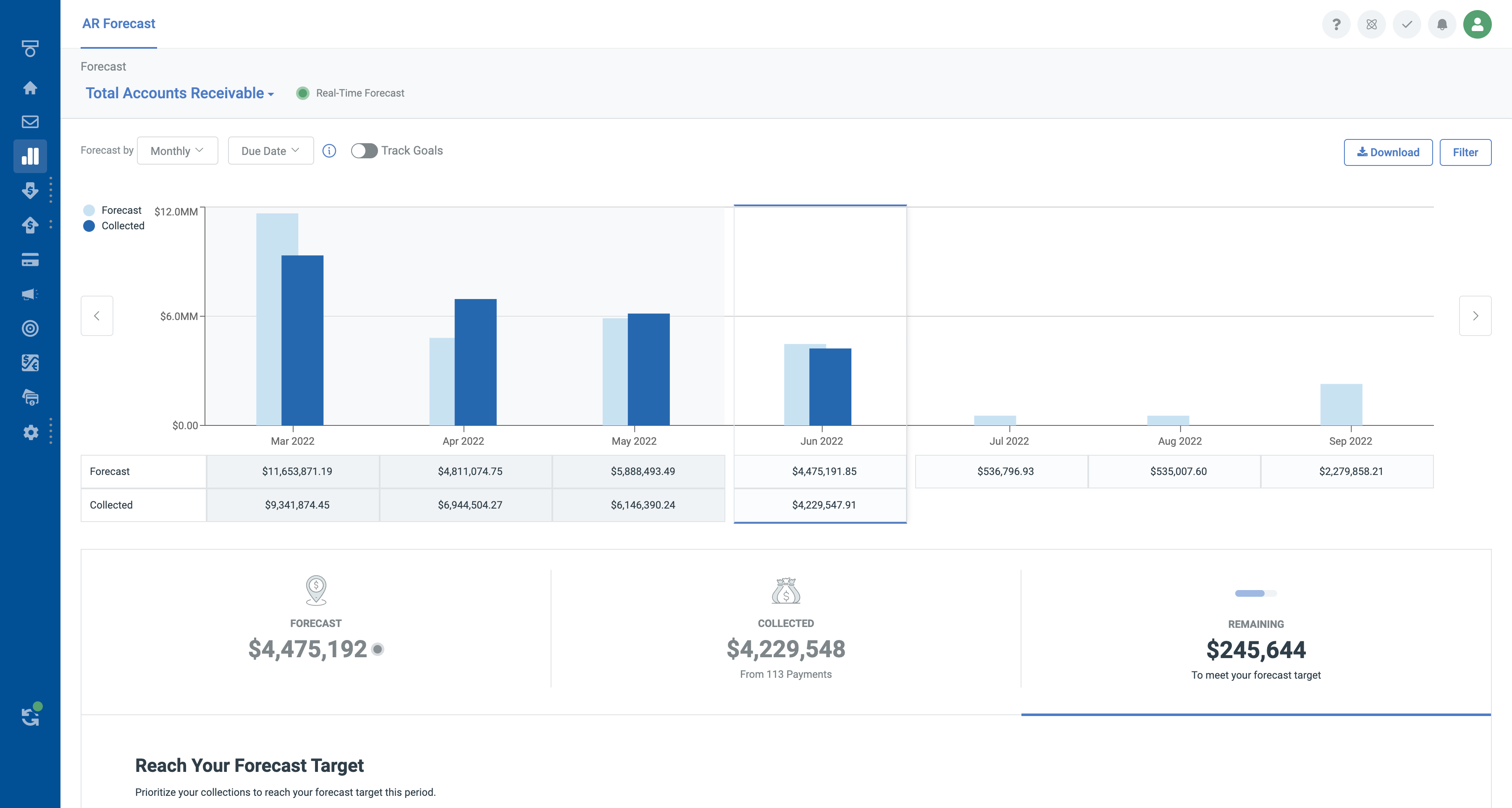The width and height of the screenshot is (1512, 808).
Task: Click the megaphone icon in sidebar
Action: 30,294
